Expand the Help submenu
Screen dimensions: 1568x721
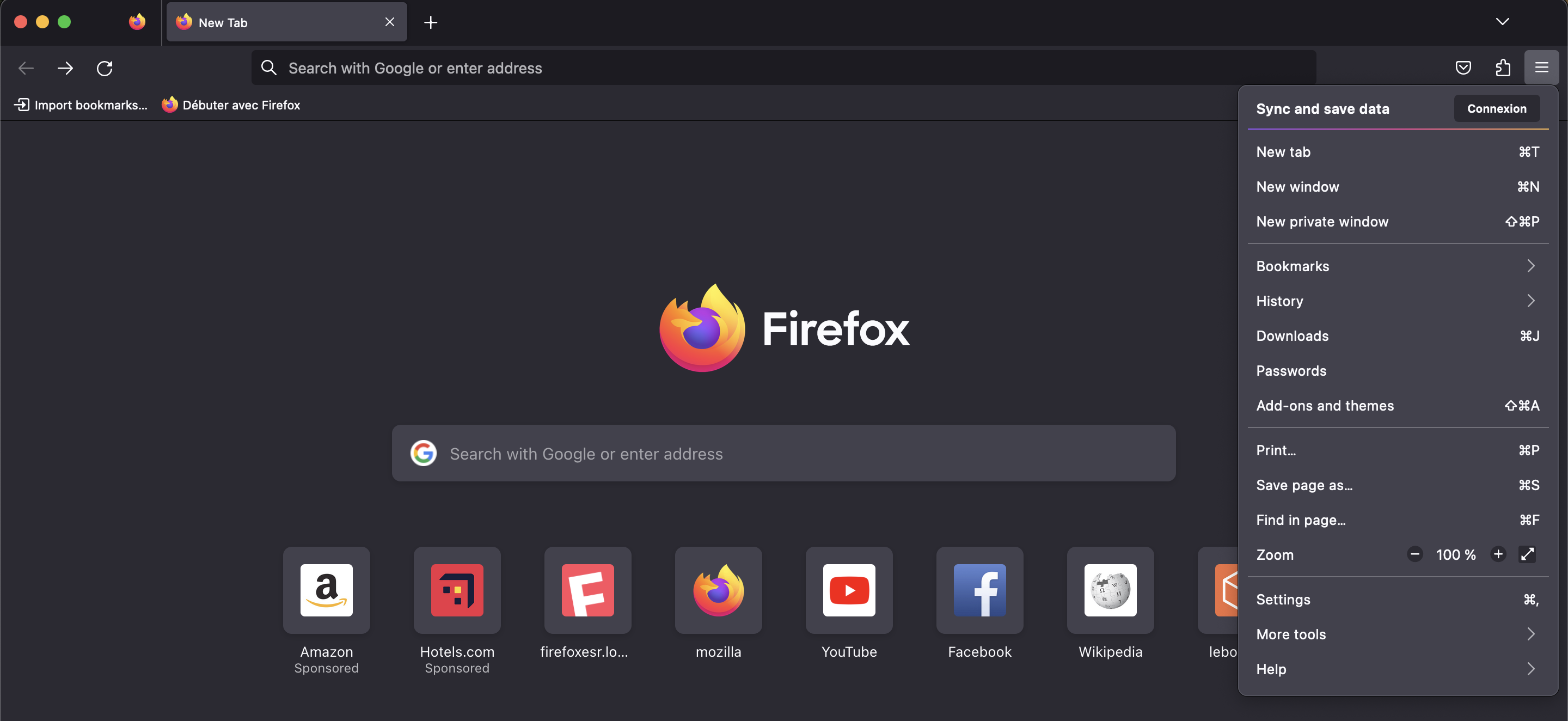[1398, 669]
